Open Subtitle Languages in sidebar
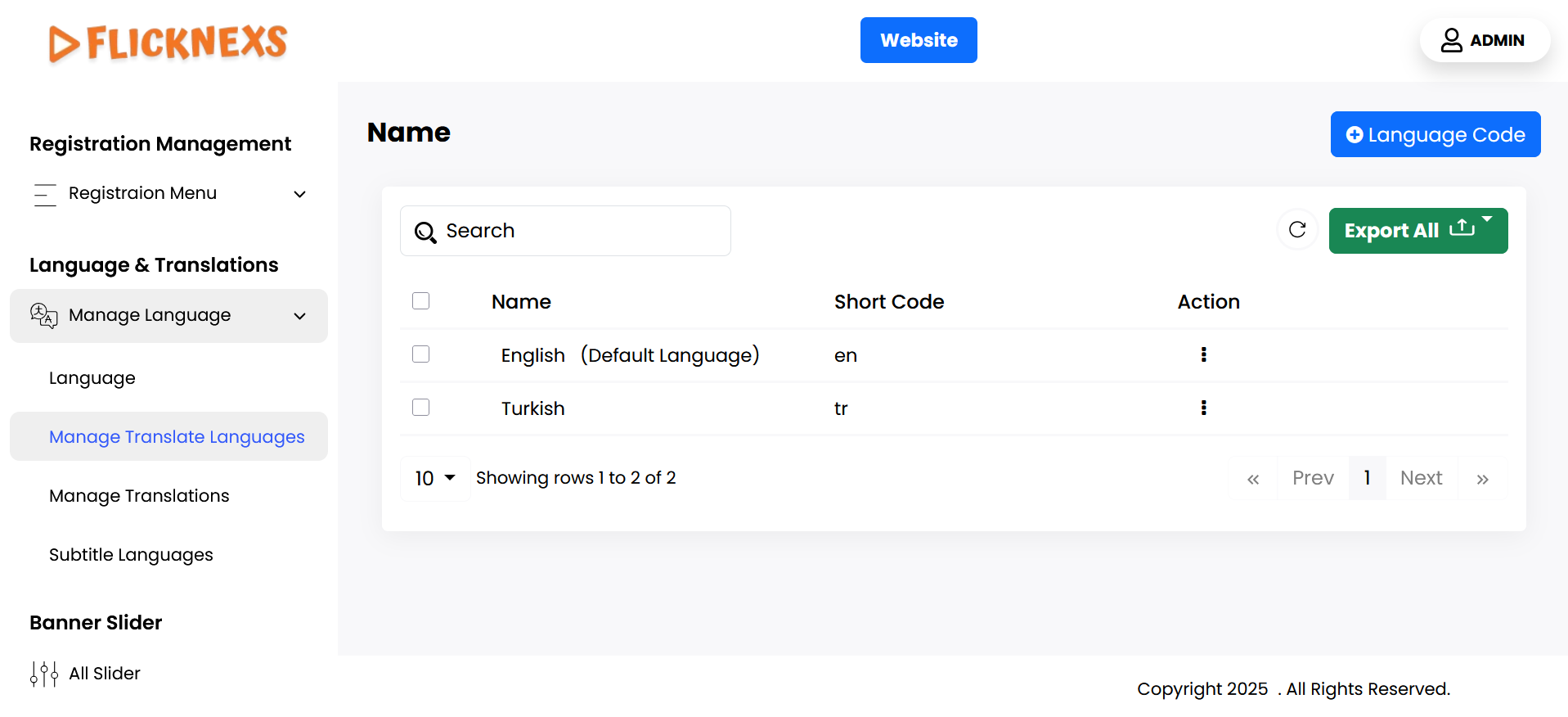 pyautogui.click(x=131, y=555)
